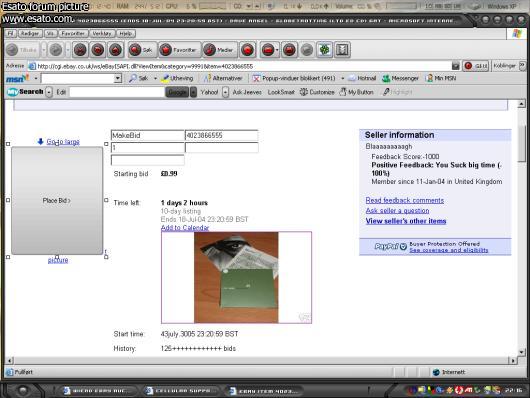Click the Start button on the taskbar
Image resolution: width=530 pixels, height=398 pixels.
22,391
